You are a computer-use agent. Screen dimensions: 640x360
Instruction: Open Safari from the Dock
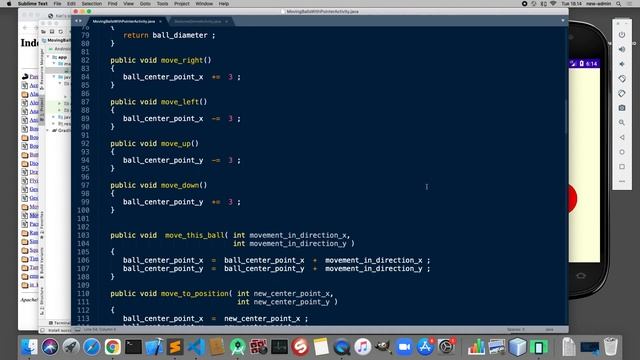coord(91,347)
